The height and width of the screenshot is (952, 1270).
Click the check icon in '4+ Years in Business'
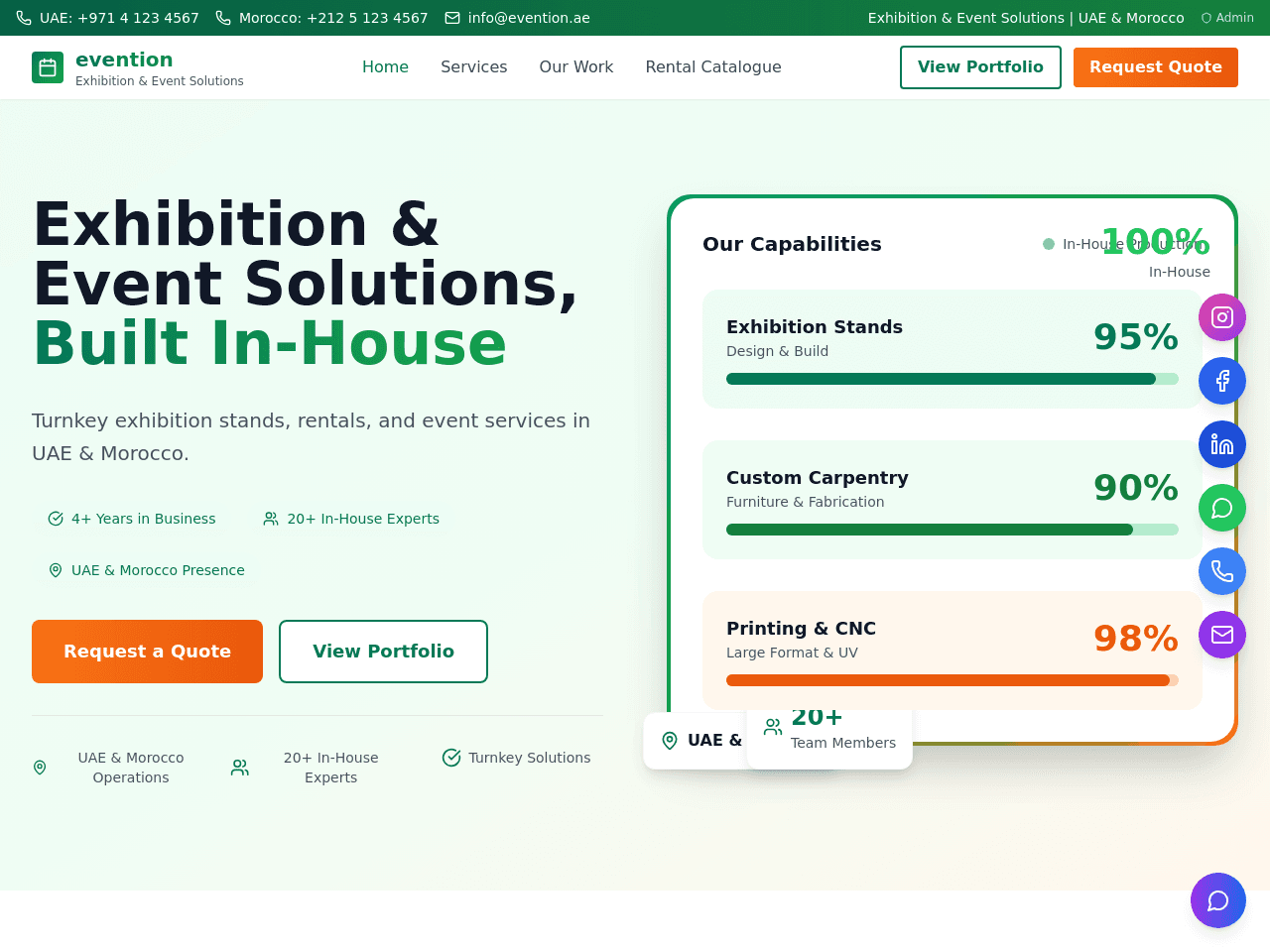click(56, 519)
